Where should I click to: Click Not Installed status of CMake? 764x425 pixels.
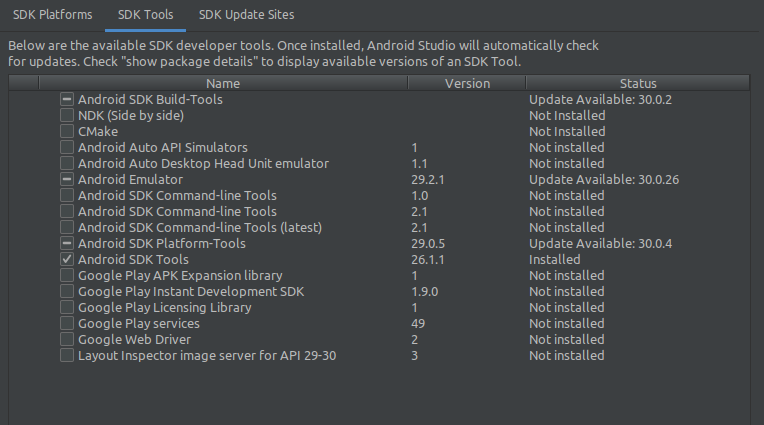(567, 132)
